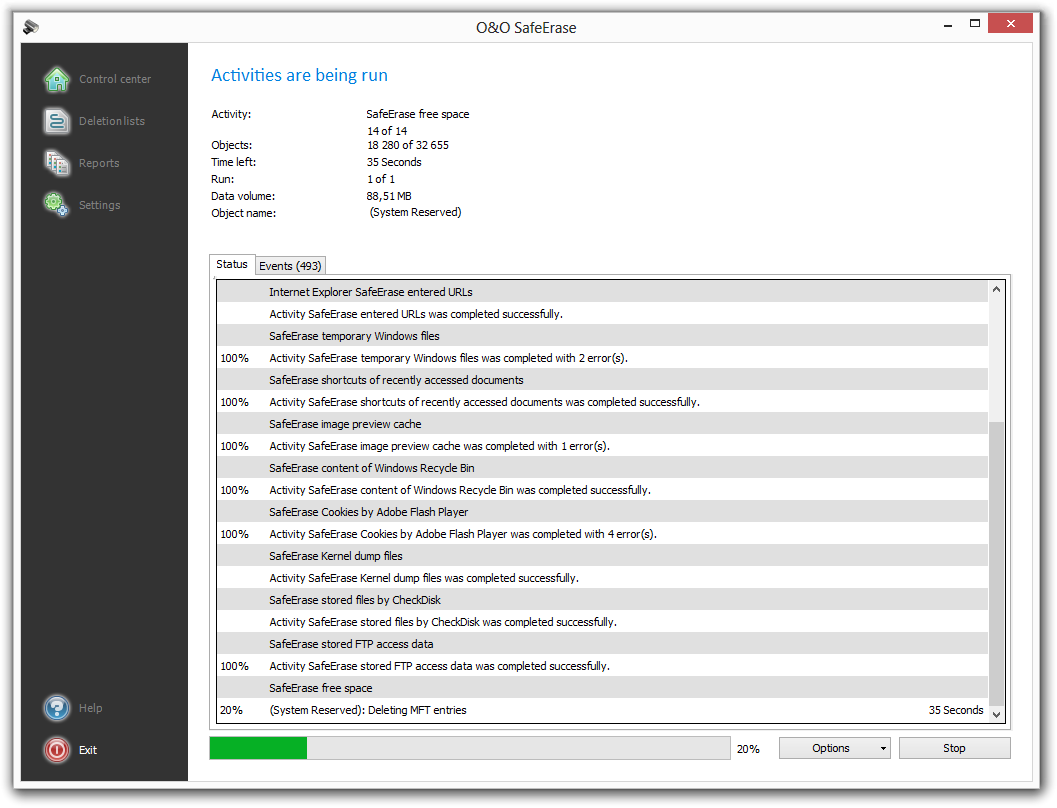Select 'Activity SafeErase entered URLs was completed successfully'

pos(603,314)
